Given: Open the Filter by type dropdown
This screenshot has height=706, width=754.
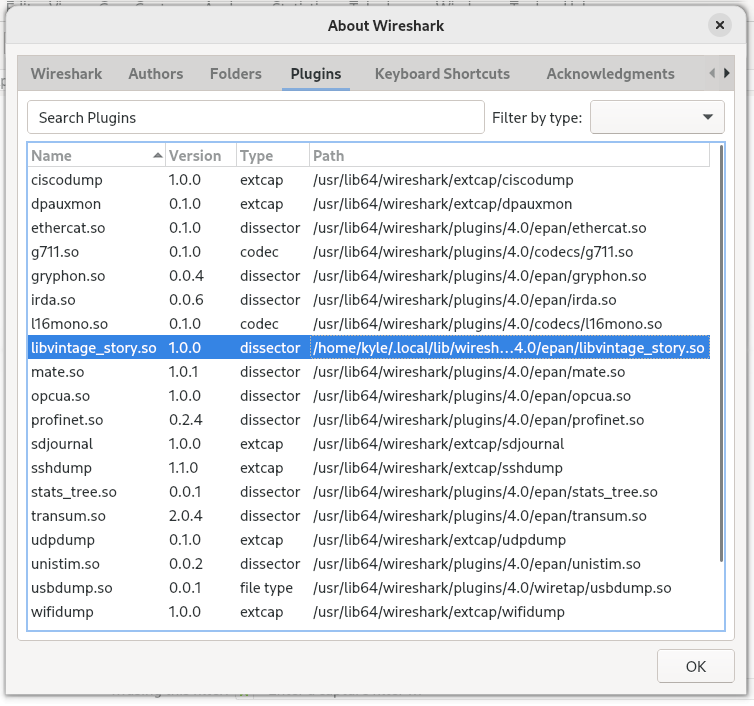Looking at the screenshot, I should point(657,117).
